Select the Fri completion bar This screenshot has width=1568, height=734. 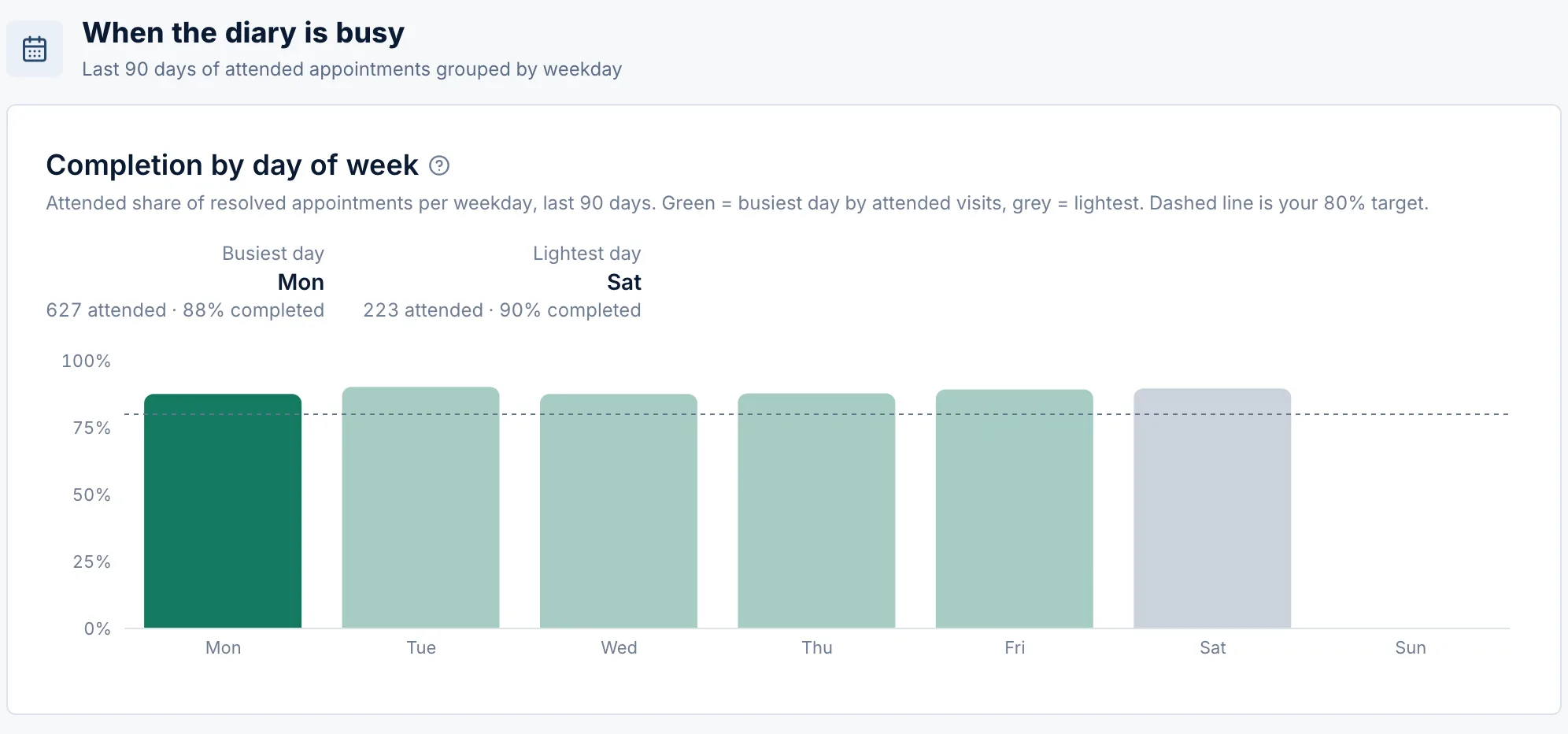point(1015,509)
